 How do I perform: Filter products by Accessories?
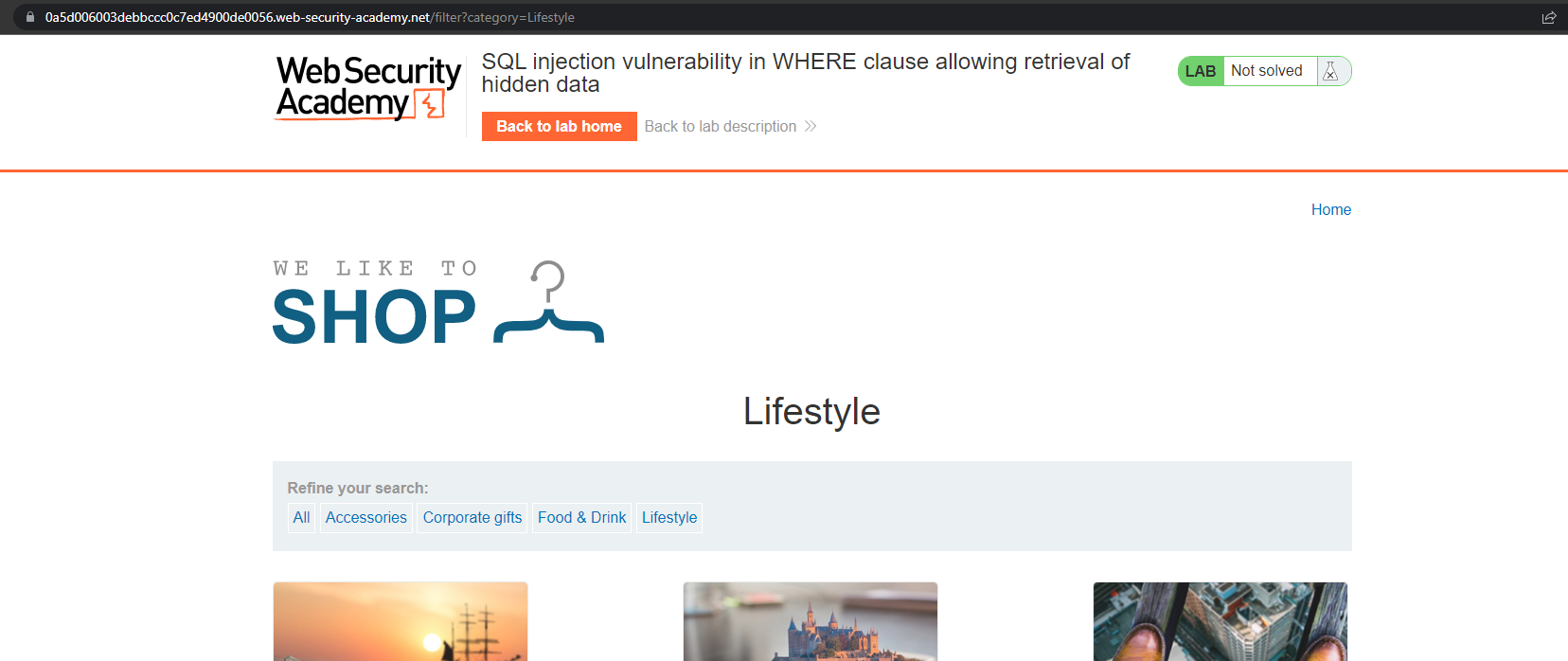point(365,517)
